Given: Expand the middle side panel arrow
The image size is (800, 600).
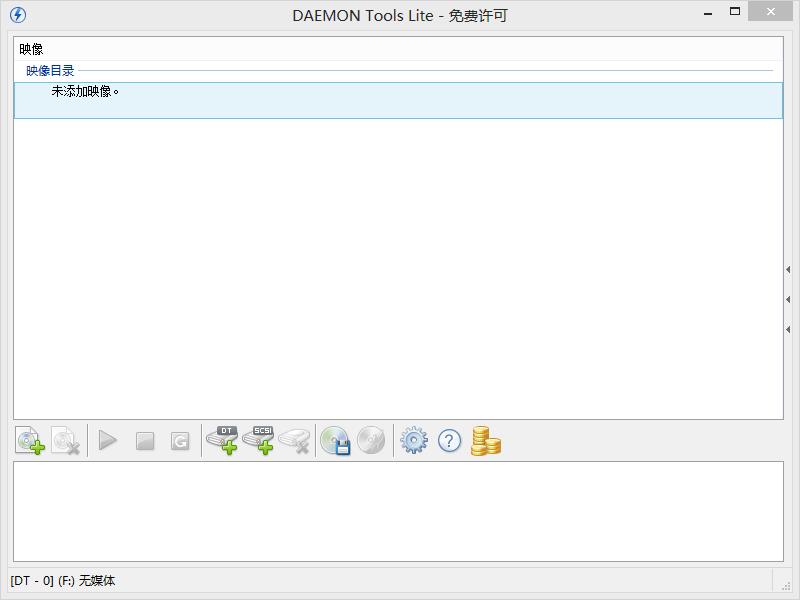Looking at the screenshot, I should (788, 299).
